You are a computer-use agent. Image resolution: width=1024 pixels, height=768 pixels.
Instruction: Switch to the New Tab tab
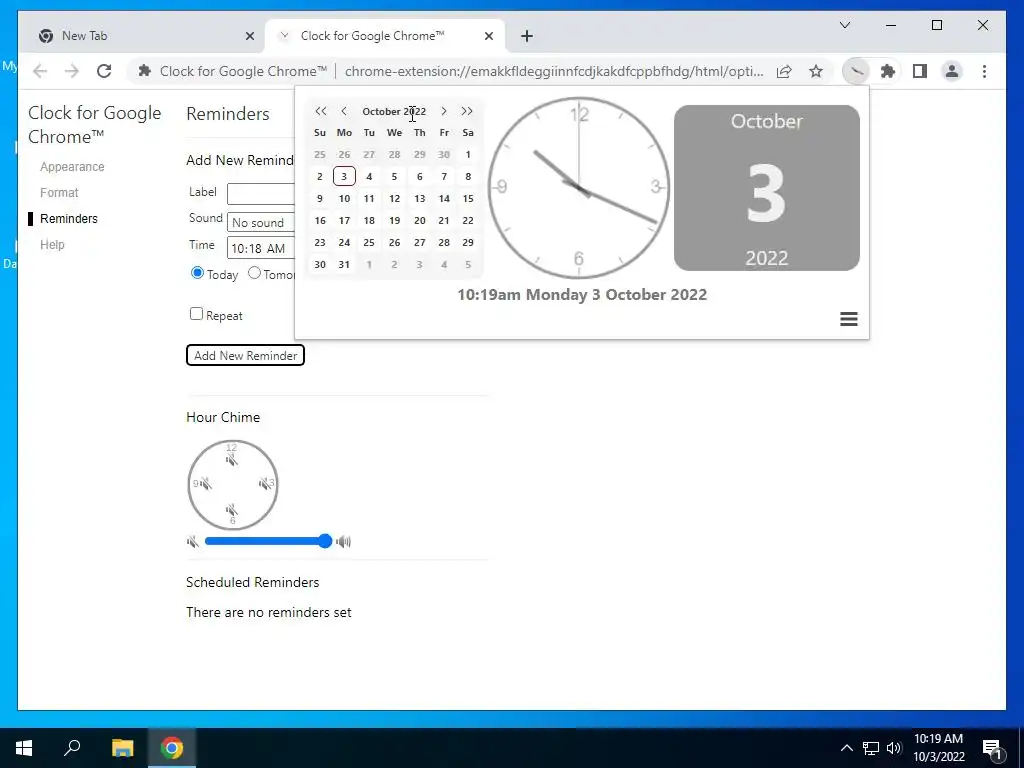coord(142,36)
